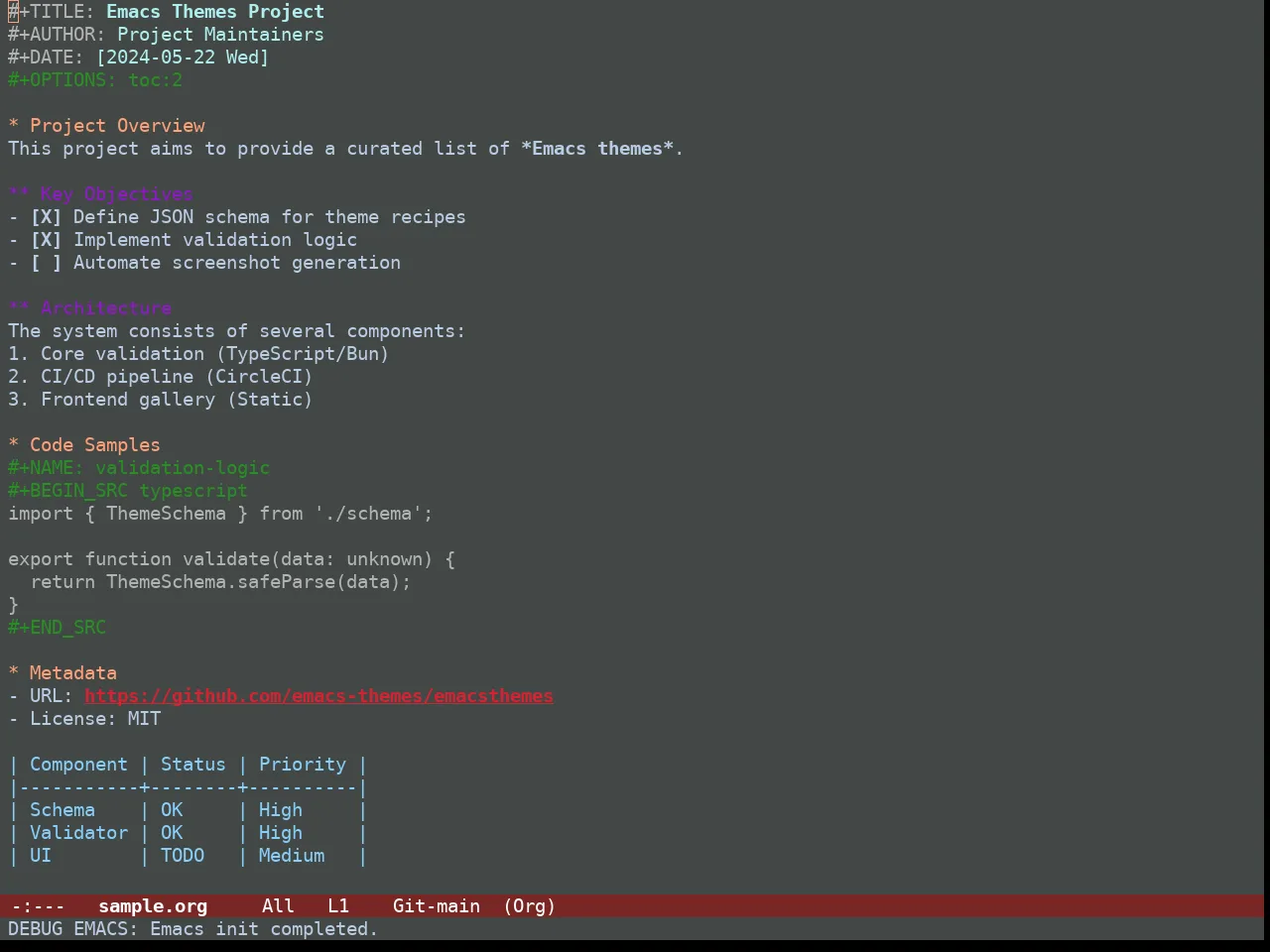Open the github.com emacs-themes URL link
This screenshot has height=952, width=1270.
(x=318, y=696)
